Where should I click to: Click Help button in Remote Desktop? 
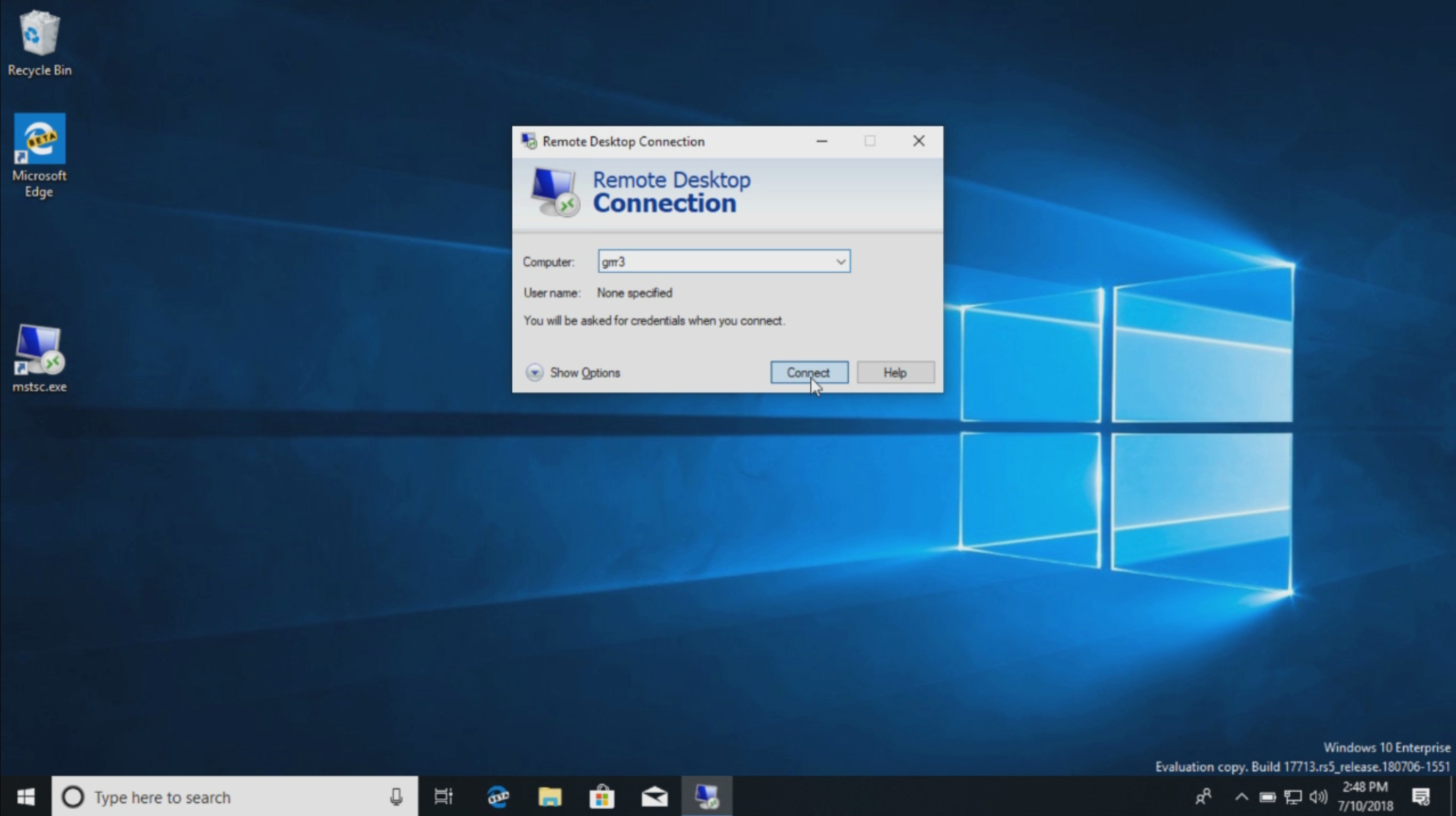[894, 372]
